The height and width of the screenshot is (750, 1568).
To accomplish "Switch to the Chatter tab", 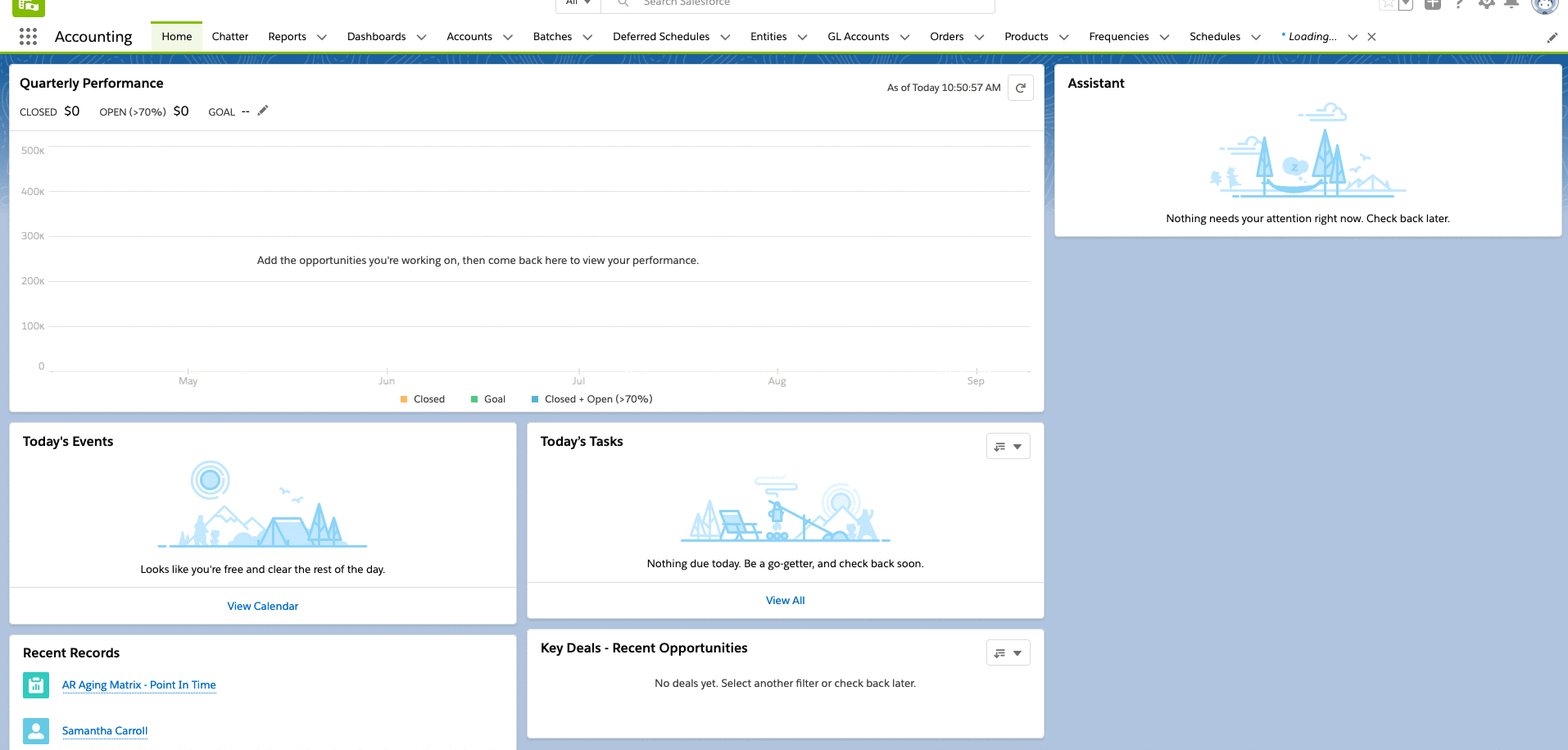I will coord(230,37).
